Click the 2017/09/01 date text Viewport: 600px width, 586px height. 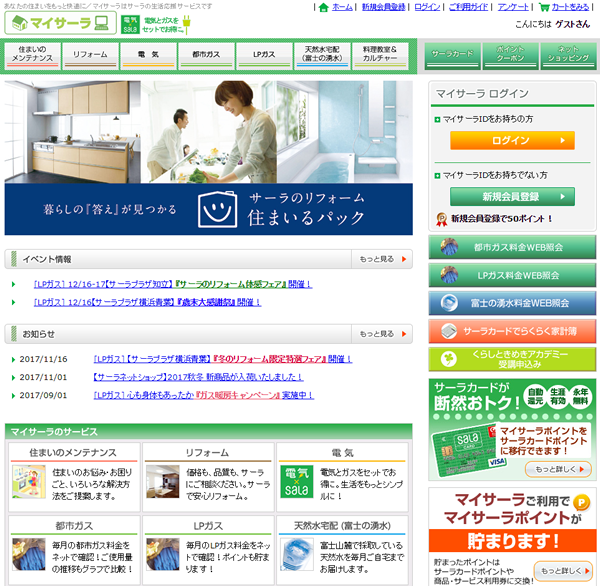pos(43,395)
